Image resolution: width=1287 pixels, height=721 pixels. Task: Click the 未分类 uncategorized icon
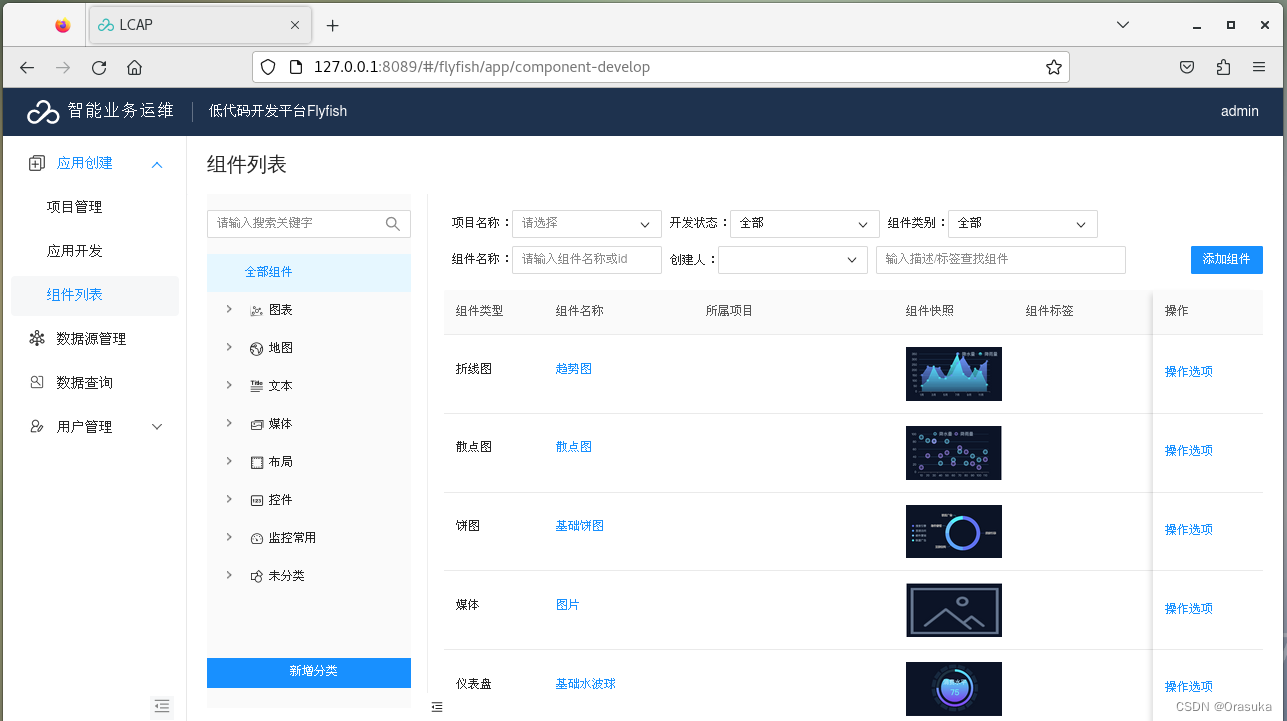coord(254,575)
